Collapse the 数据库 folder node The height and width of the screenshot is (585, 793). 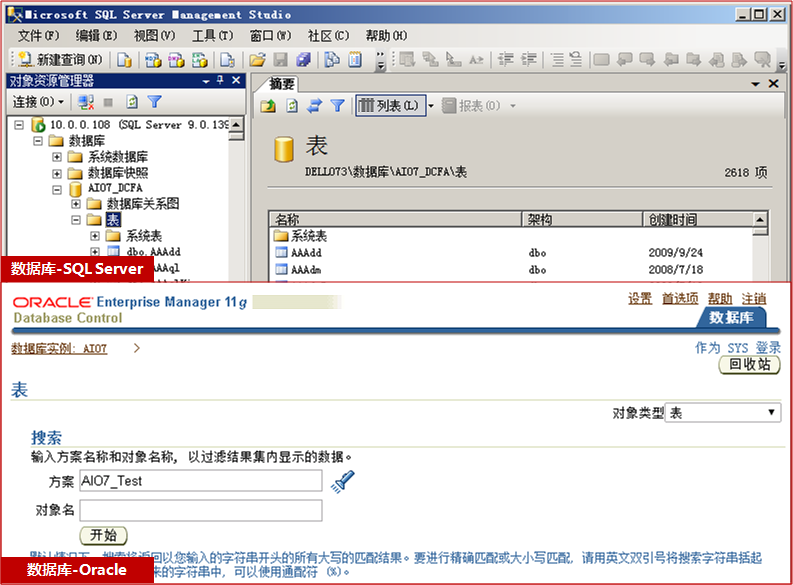pos(37,141)
